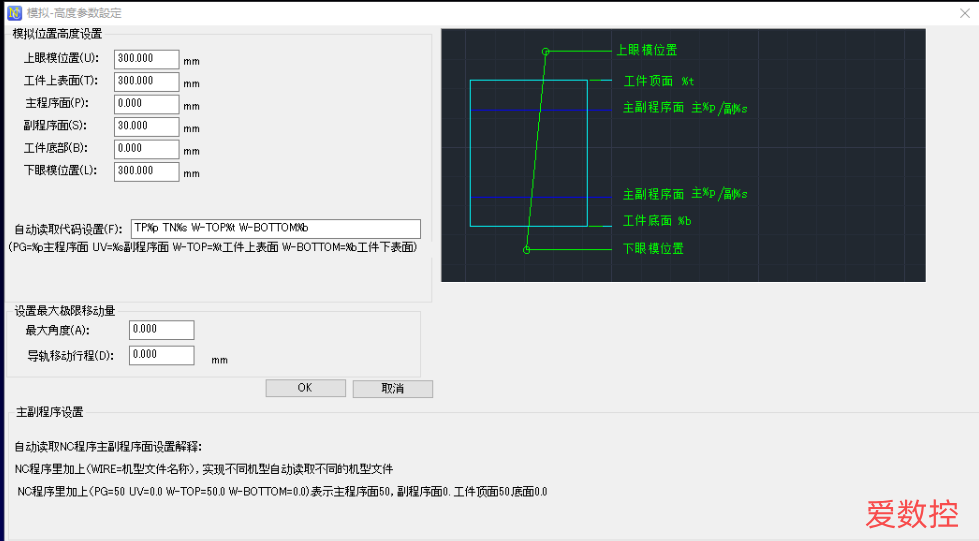Click the sub program plane (S) input field
979x541 pixels.
pyautogui.click(x=147, y=126)
